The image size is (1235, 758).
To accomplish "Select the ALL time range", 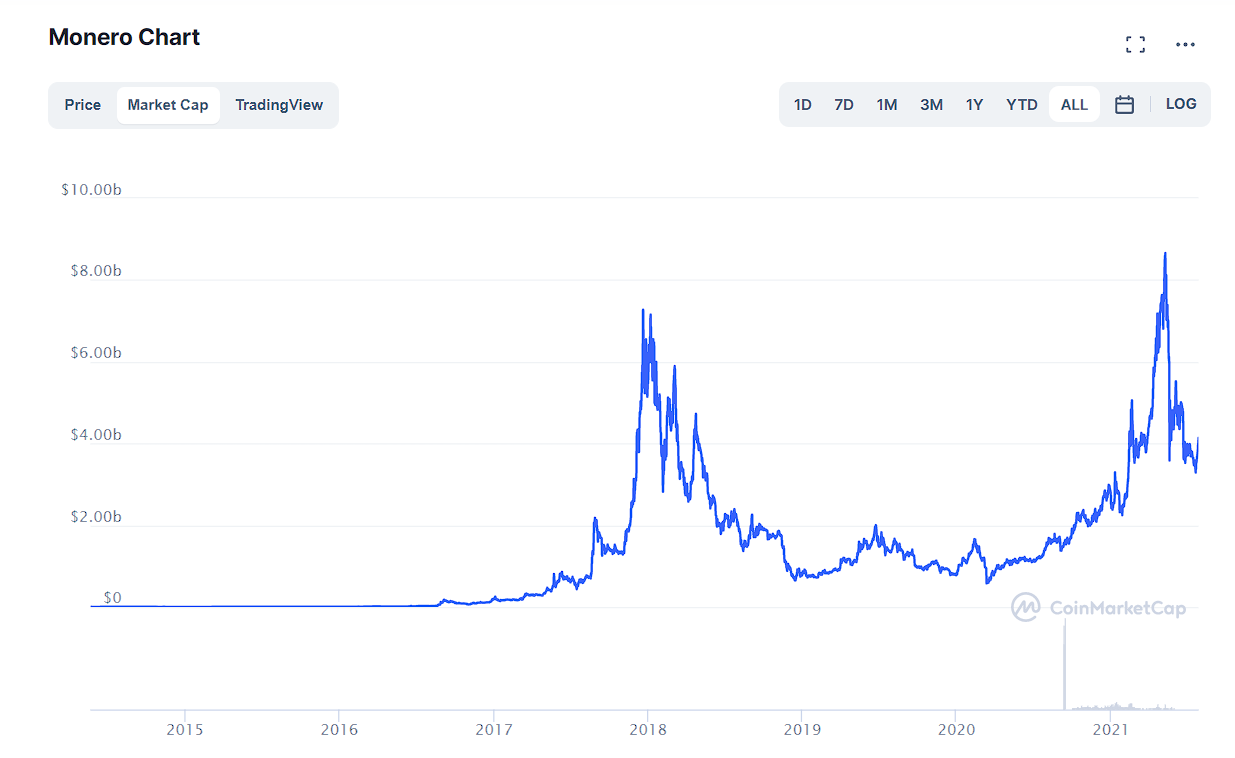I will coord(1074,105).
